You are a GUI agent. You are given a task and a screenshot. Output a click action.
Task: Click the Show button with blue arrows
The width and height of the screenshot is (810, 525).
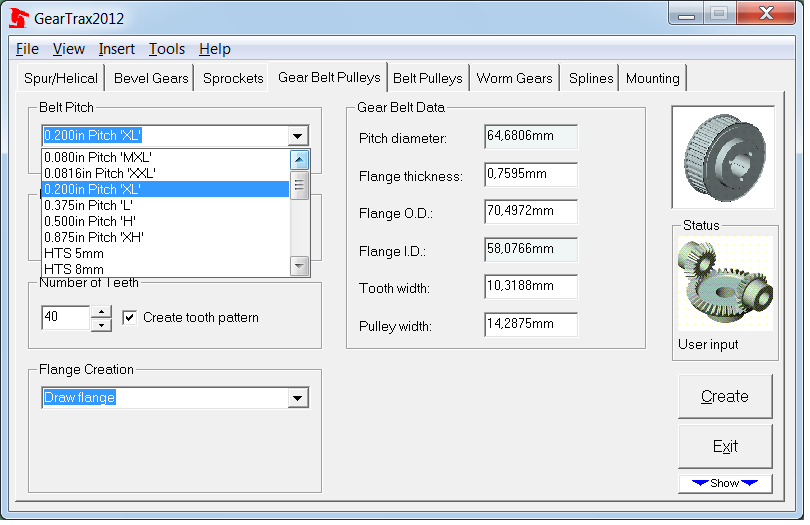click(725, 483)
